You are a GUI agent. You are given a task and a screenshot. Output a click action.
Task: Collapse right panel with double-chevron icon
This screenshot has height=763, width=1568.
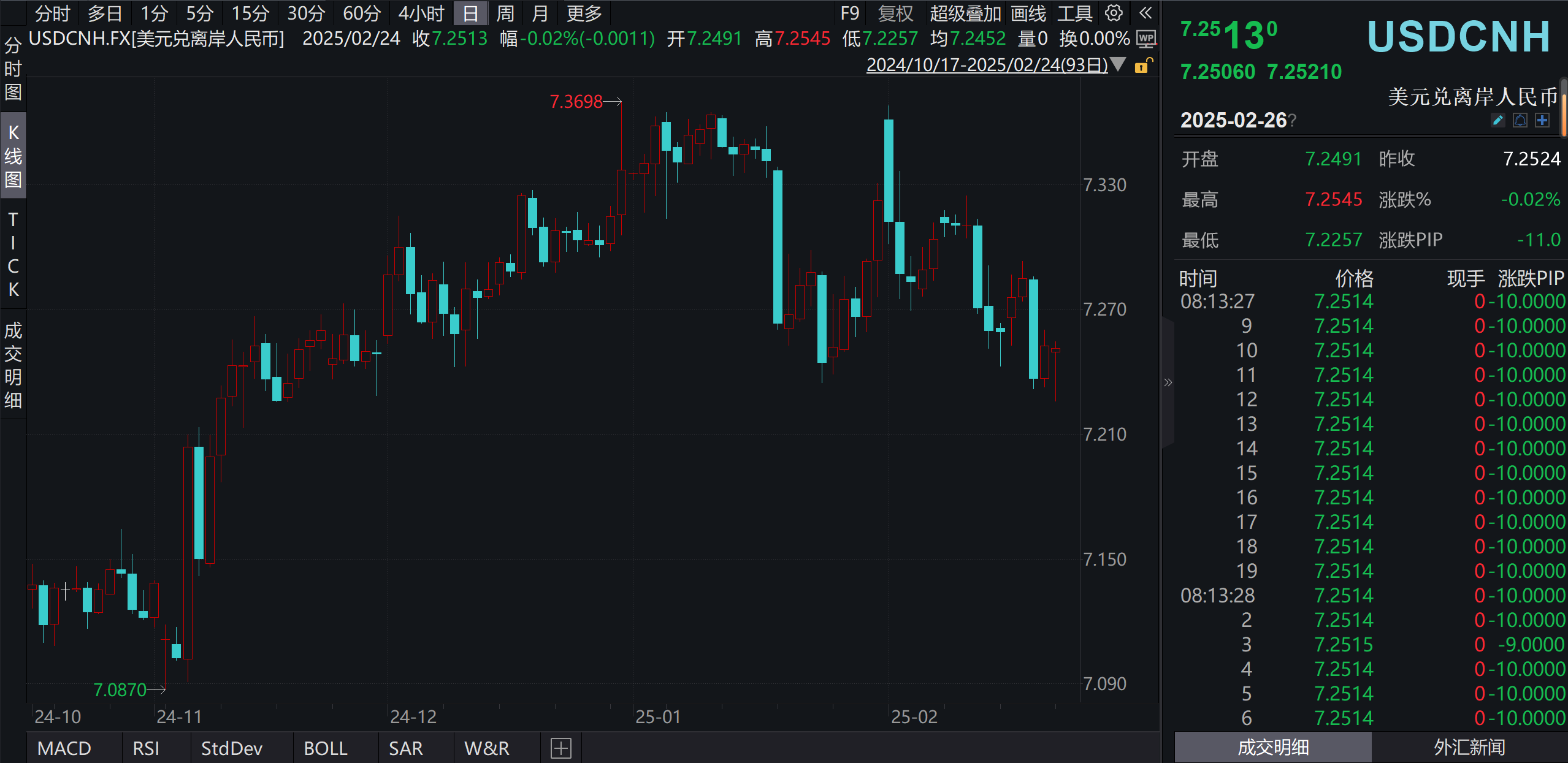(x=1145, y=13)
